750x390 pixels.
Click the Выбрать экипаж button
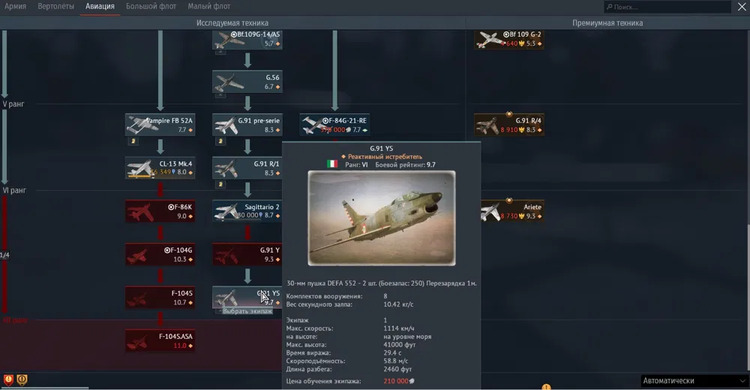point(247,311)
